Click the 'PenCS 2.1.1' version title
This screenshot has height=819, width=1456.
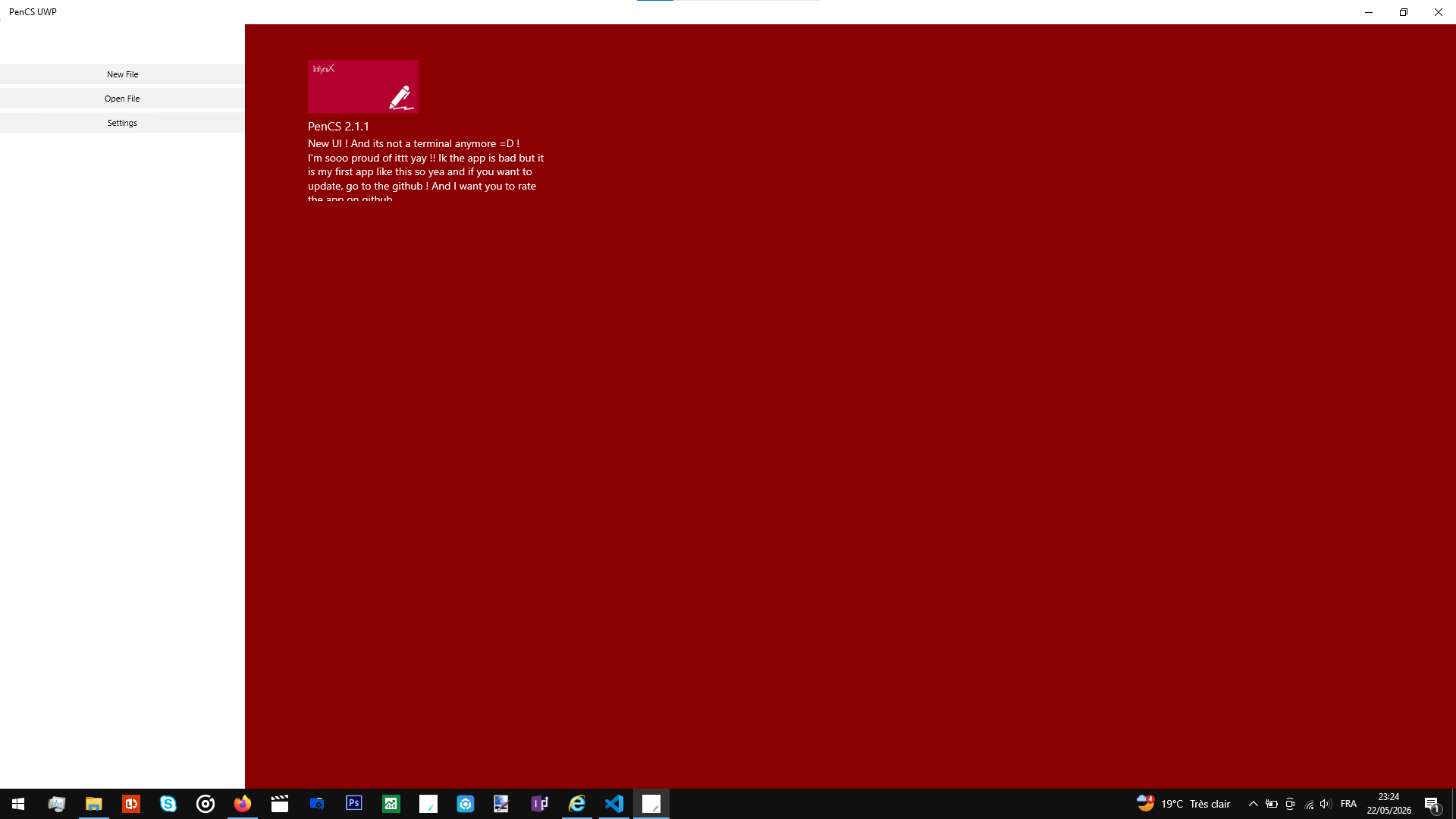coord(338,127)
